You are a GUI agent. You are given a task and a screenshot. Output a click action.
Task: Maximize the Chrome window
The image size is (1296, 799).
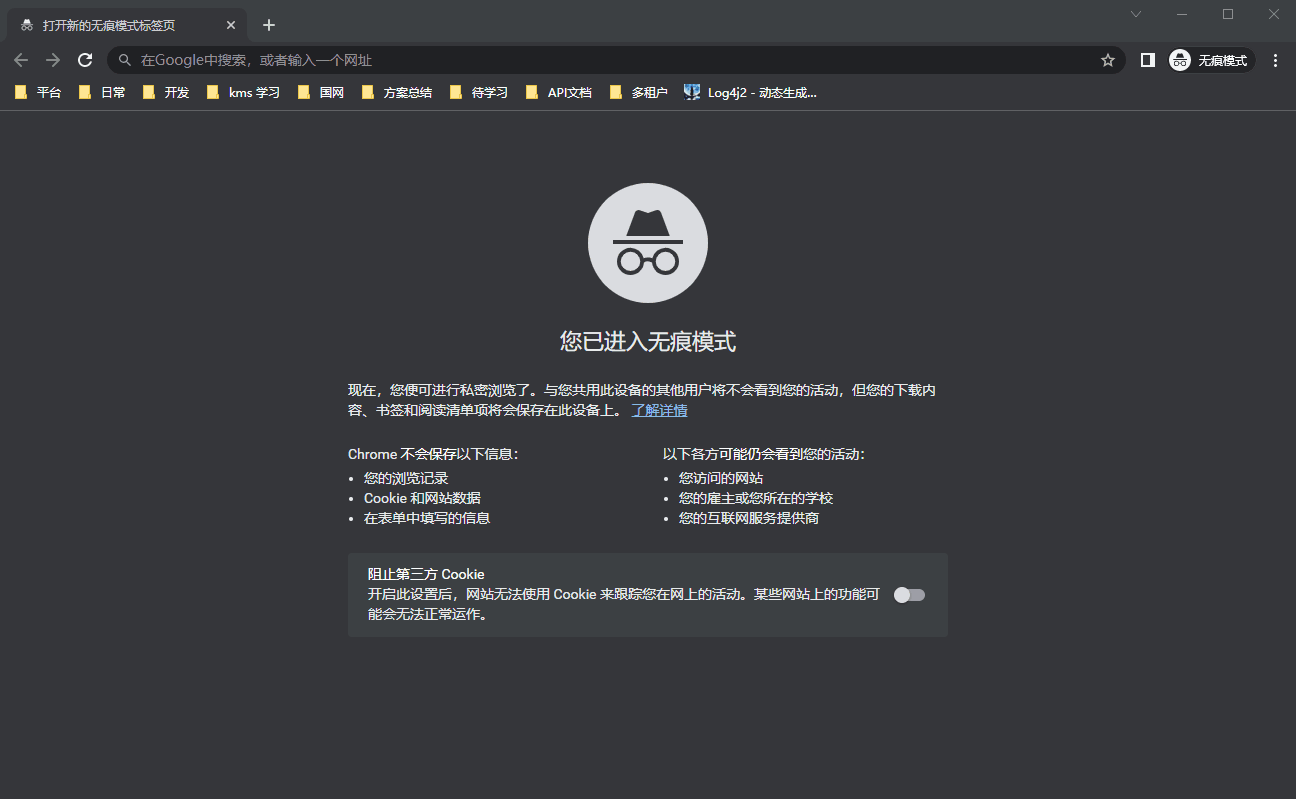point(1228,14)
